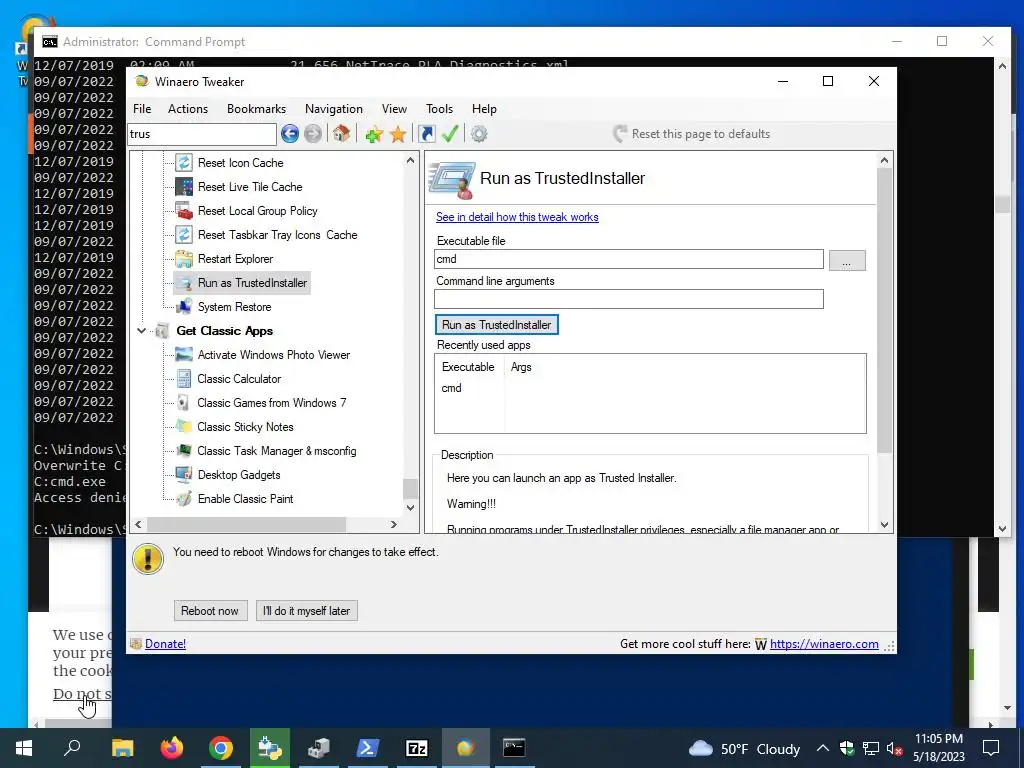This screenshot has height=768, width=1024.
Task: Select Classic Task Manager & msconfig
Action: 277,451
